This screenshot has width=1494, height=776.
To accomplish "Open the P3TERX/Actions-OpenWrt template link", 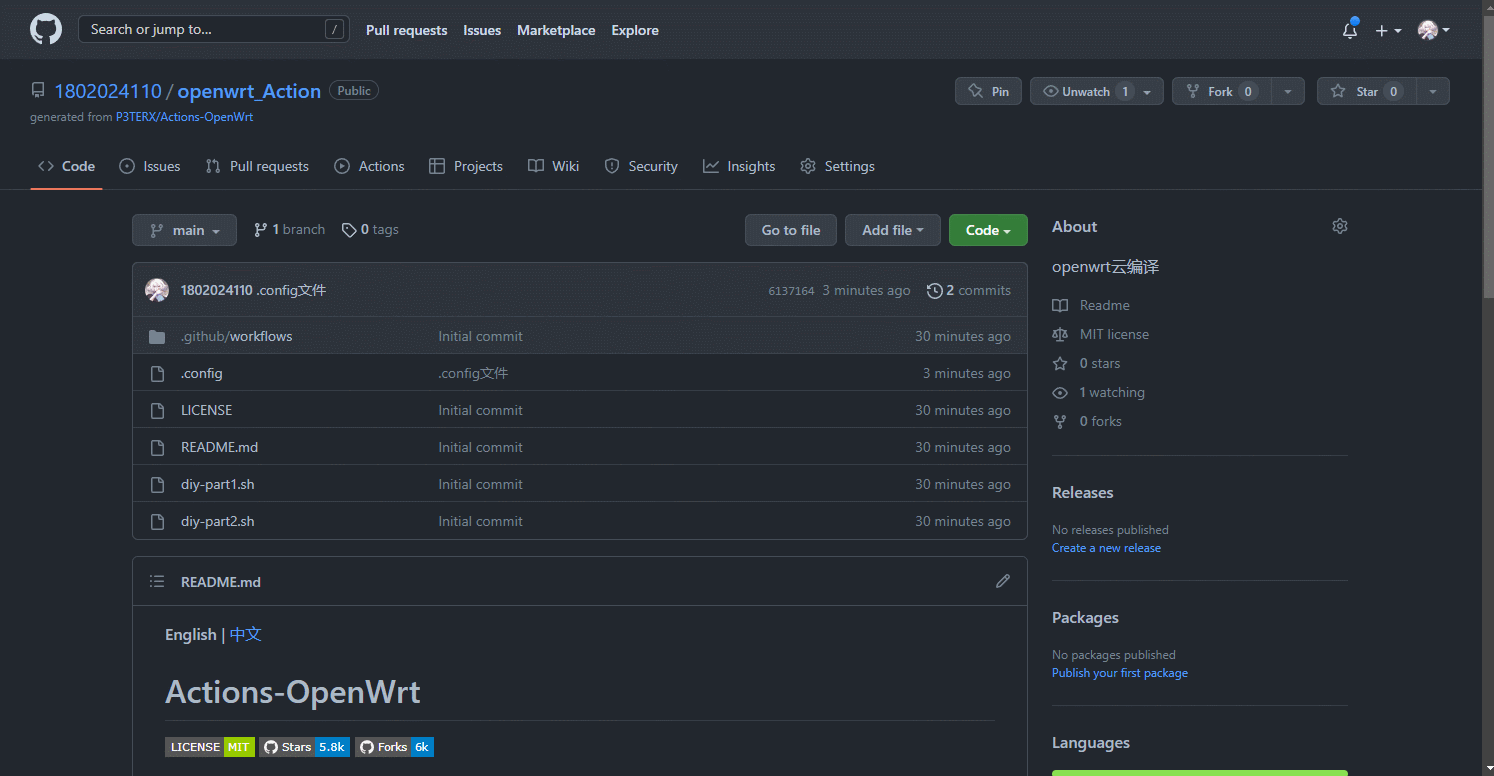I will coord(184,117).
